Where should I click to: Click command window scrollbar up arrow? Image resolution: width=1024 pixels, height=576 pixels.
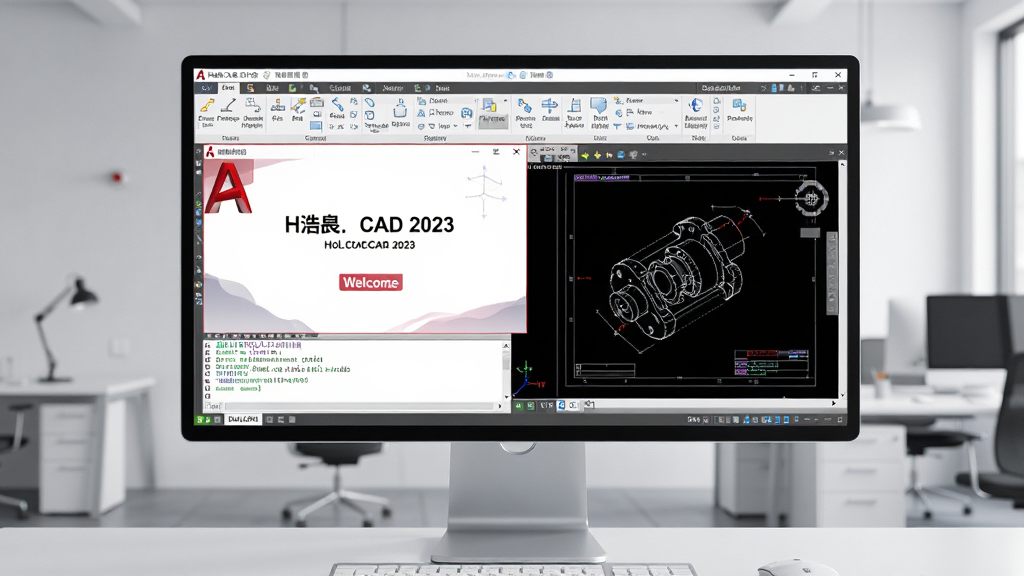point(505,345)
